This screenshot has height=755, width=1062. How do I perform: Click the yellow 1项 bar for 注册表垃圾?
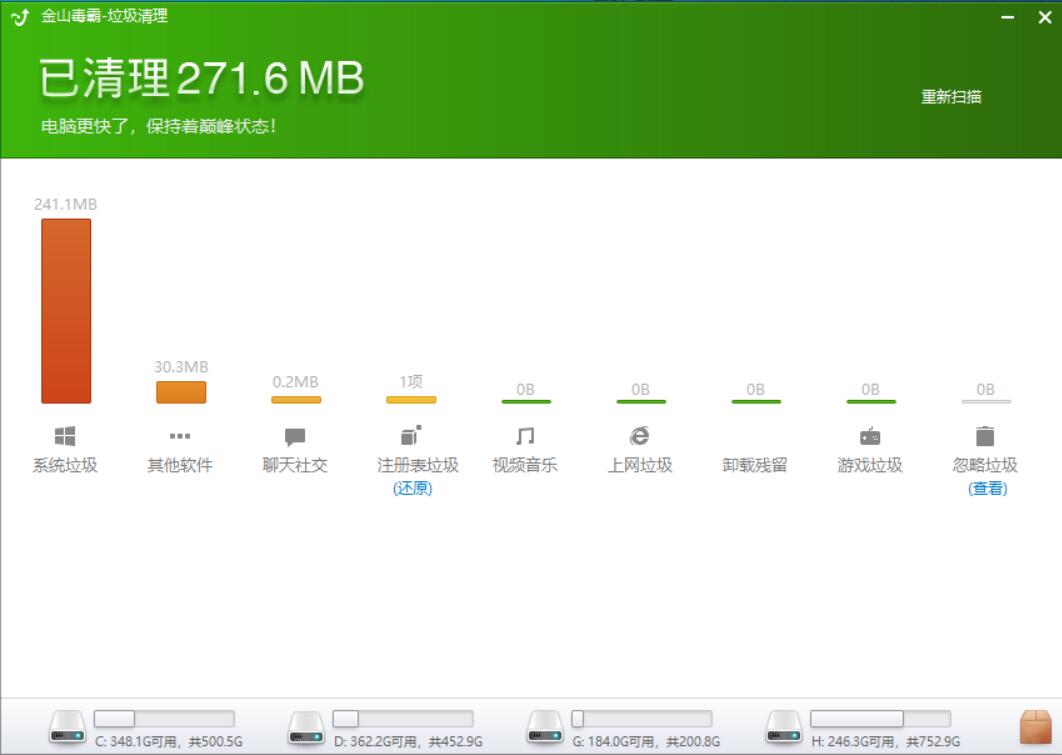[x=411, y=400]
